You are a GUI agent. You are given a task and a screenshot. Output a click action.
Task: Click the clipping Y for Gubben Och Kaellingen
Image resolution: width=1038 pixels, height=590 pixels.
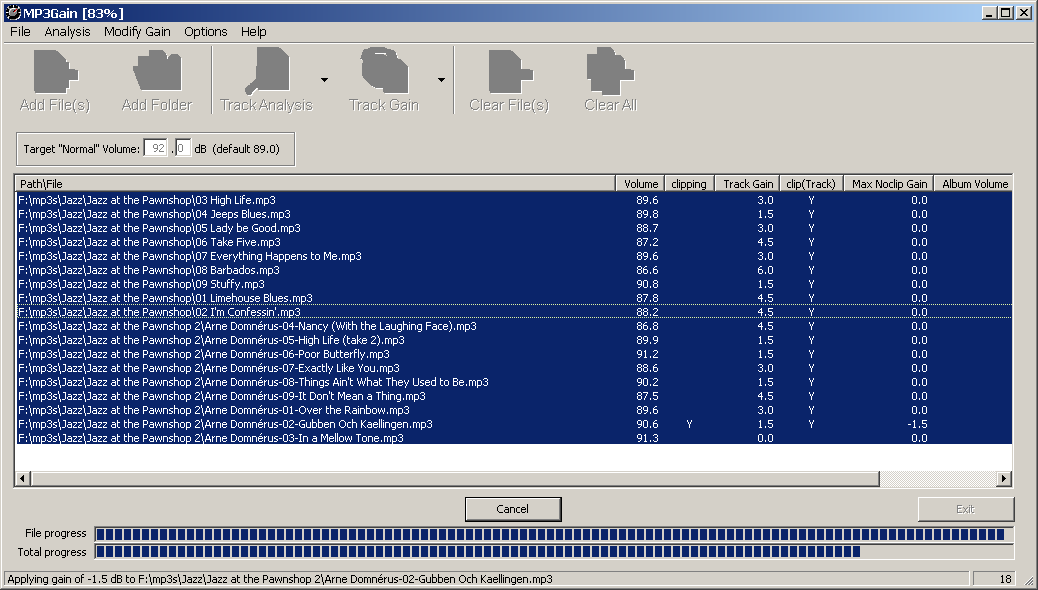coord(689,424)
